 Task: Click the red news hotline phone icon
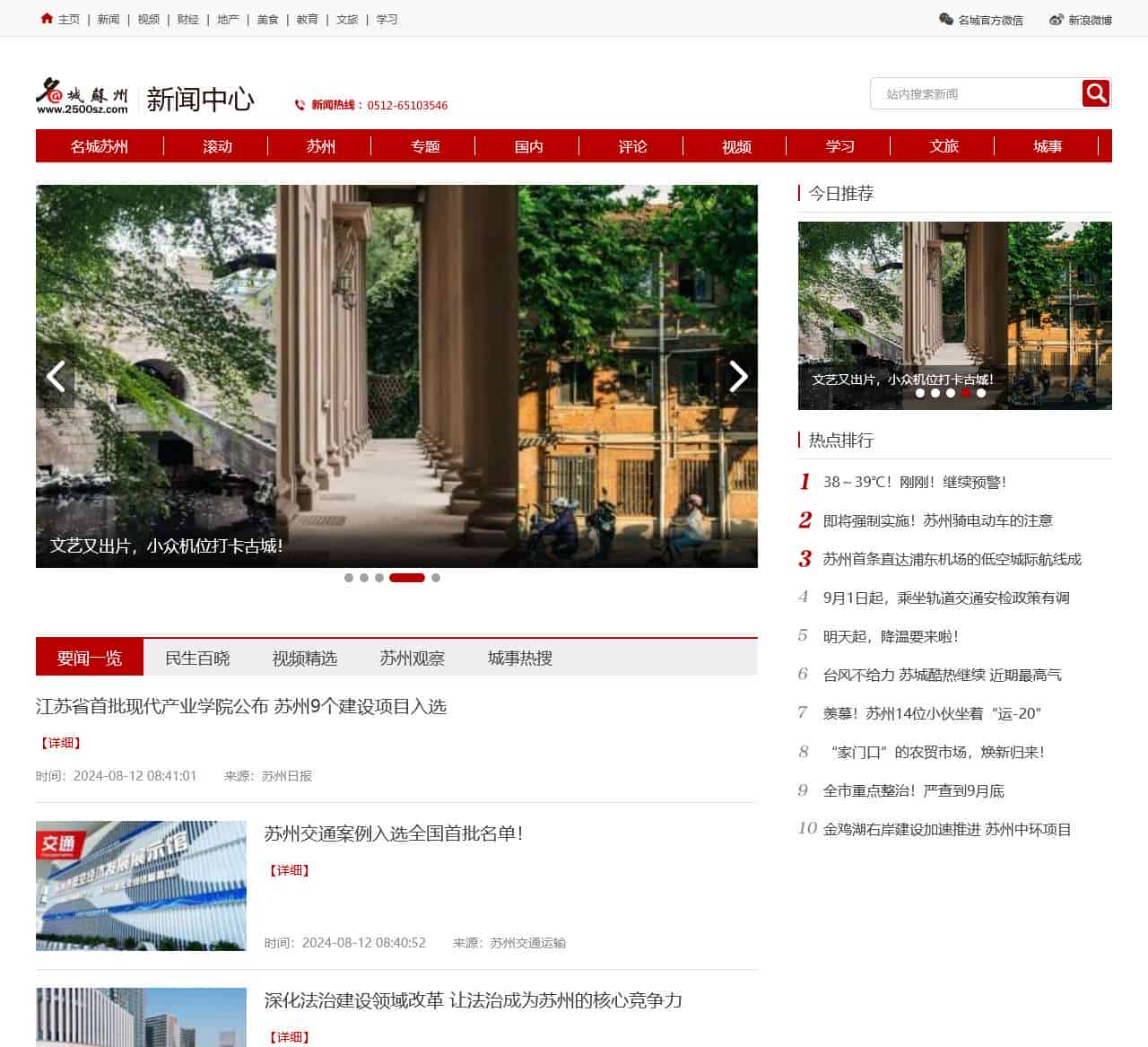(300, 105)
